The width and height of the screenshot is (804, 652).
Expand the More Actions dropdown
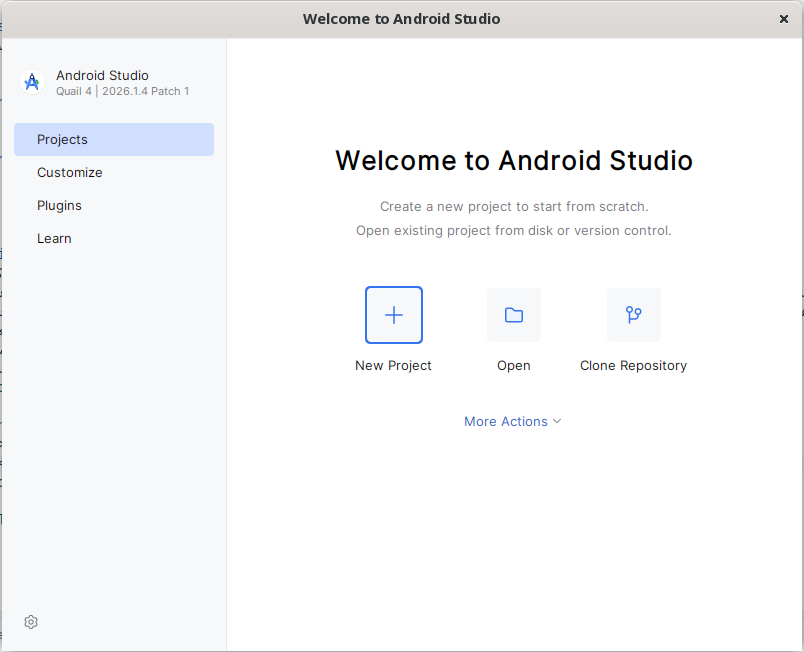[513, 421]
